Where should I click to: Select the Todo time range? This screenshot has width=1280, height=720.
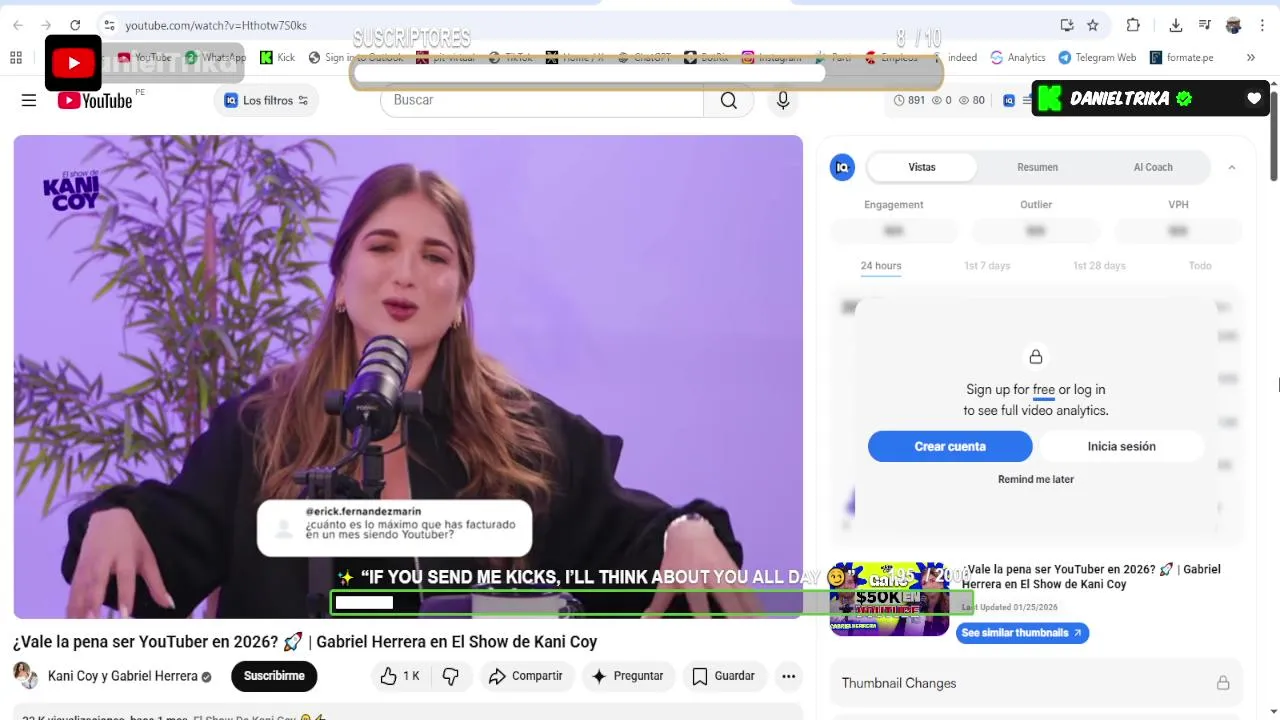pyautogui.click(x=1200, y=266)
